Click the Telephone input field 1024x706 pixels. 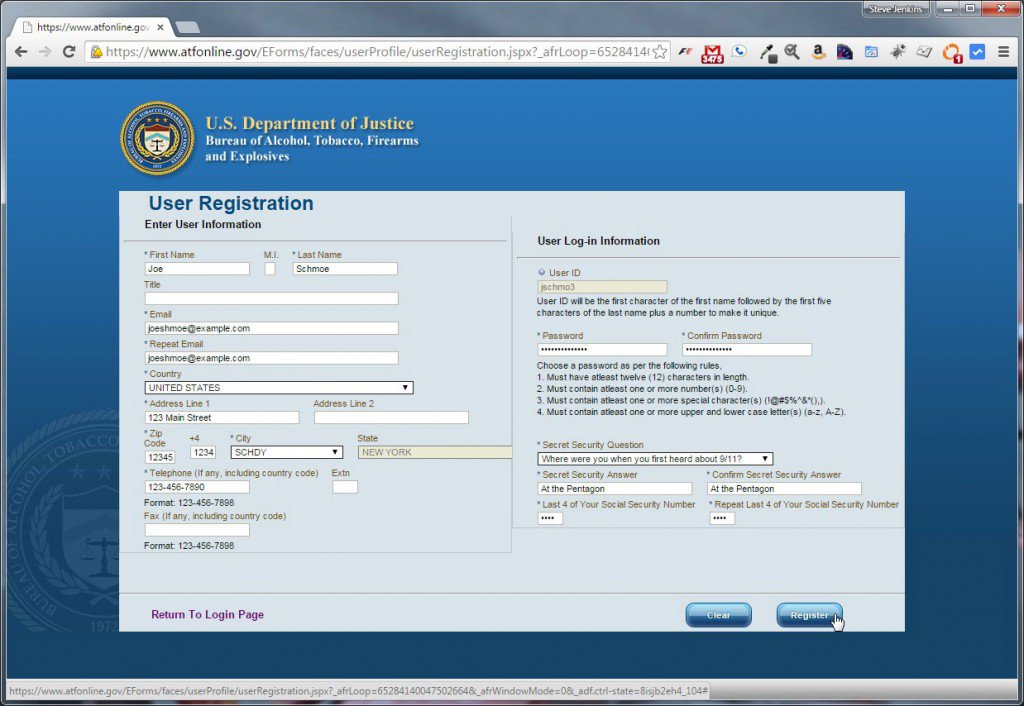[x=197, y=486]
